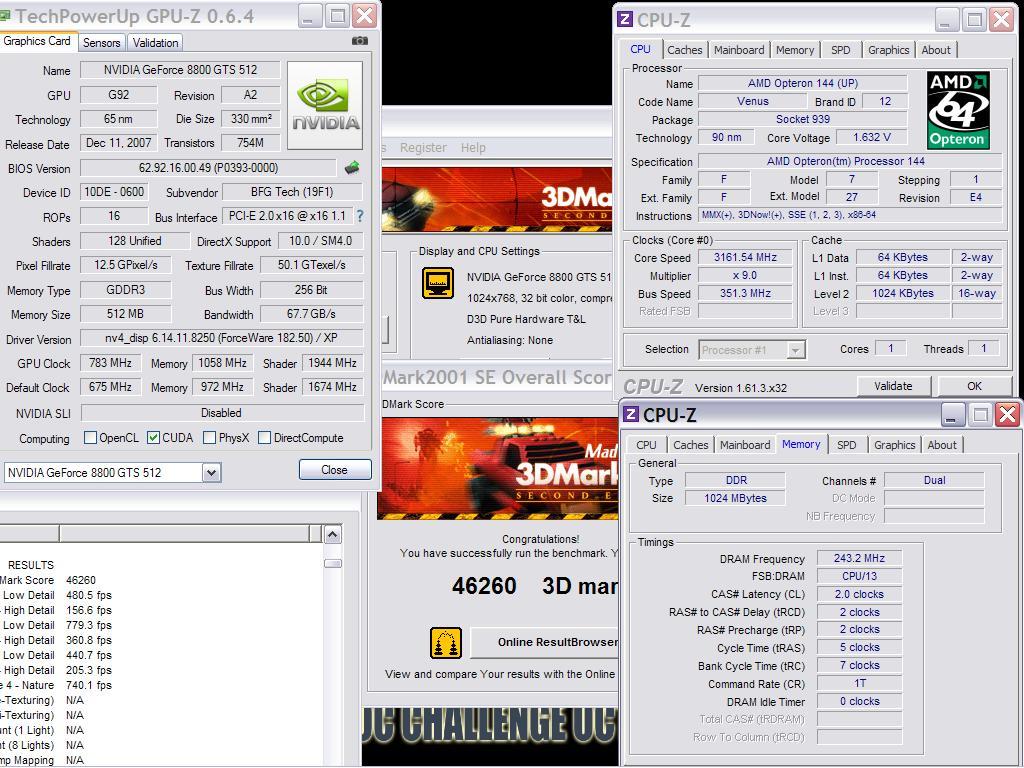The width and height of the screenshot is (1024, 768).
Task: Click the Z icon in lower CPU-Z title bar
Action: tap(631, 414)
